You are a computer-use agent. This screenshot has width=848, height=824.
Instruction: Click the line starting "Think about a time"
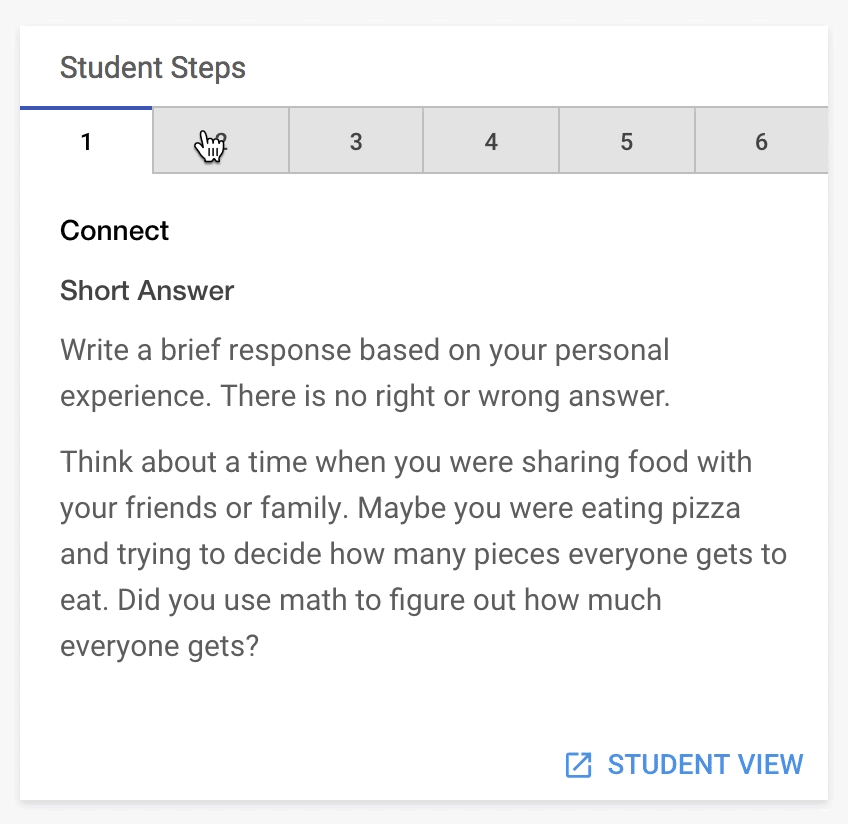click(406, 462)
